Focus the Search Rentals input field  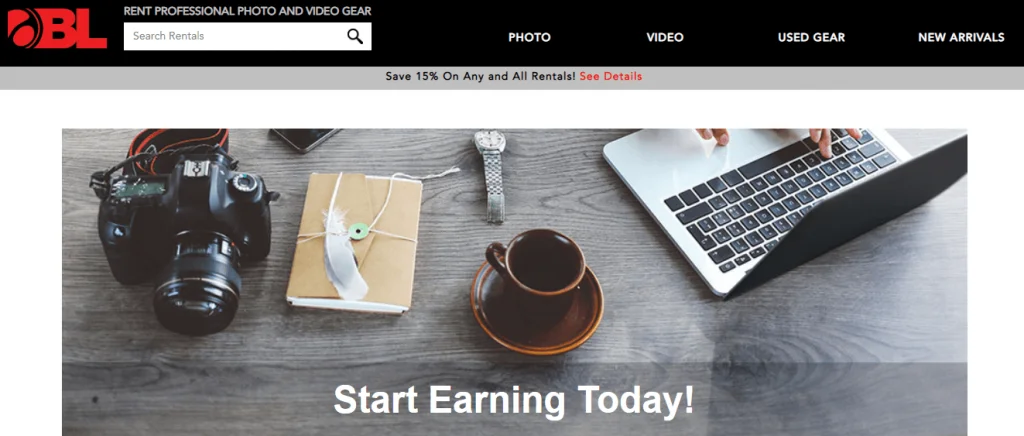pyautogui.click(x=248, y=37)
